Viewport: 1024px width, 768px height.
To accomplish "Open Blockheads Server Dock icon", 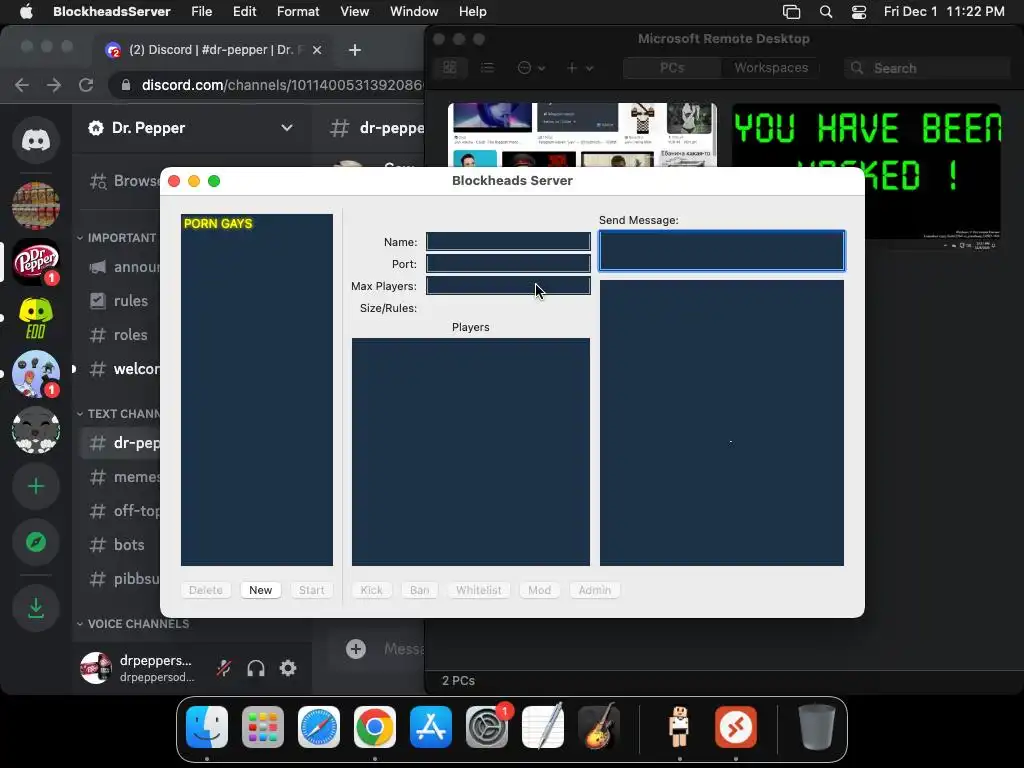I will pos(680,727).
